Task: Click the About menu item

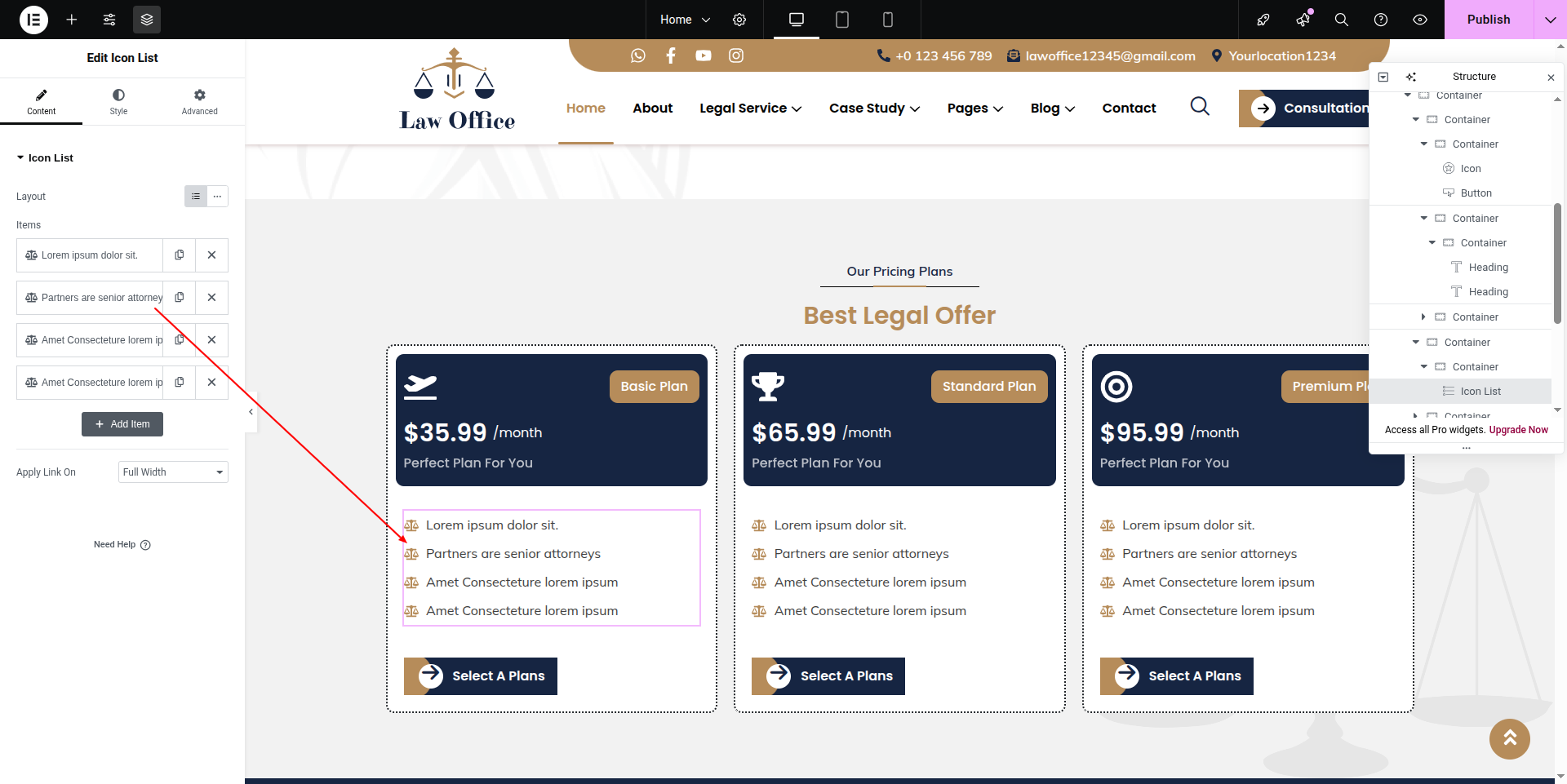Action: [x=653, y=109]
